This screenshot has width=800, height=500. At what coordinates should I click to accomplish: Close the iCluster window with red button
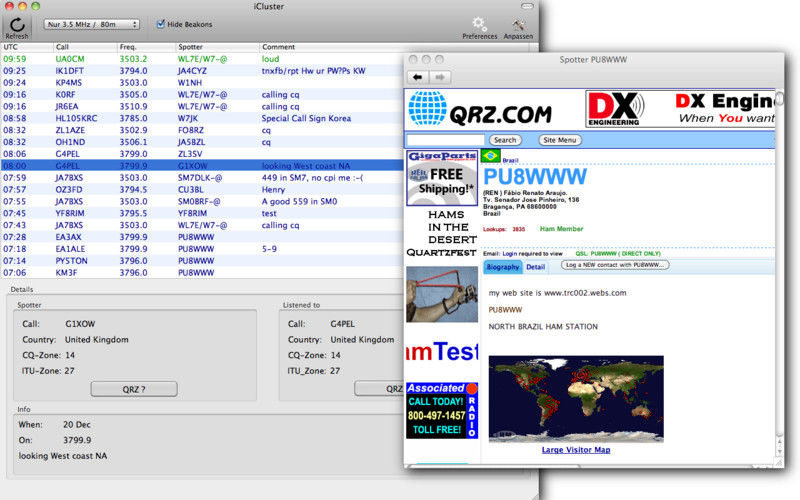point(9,6)
